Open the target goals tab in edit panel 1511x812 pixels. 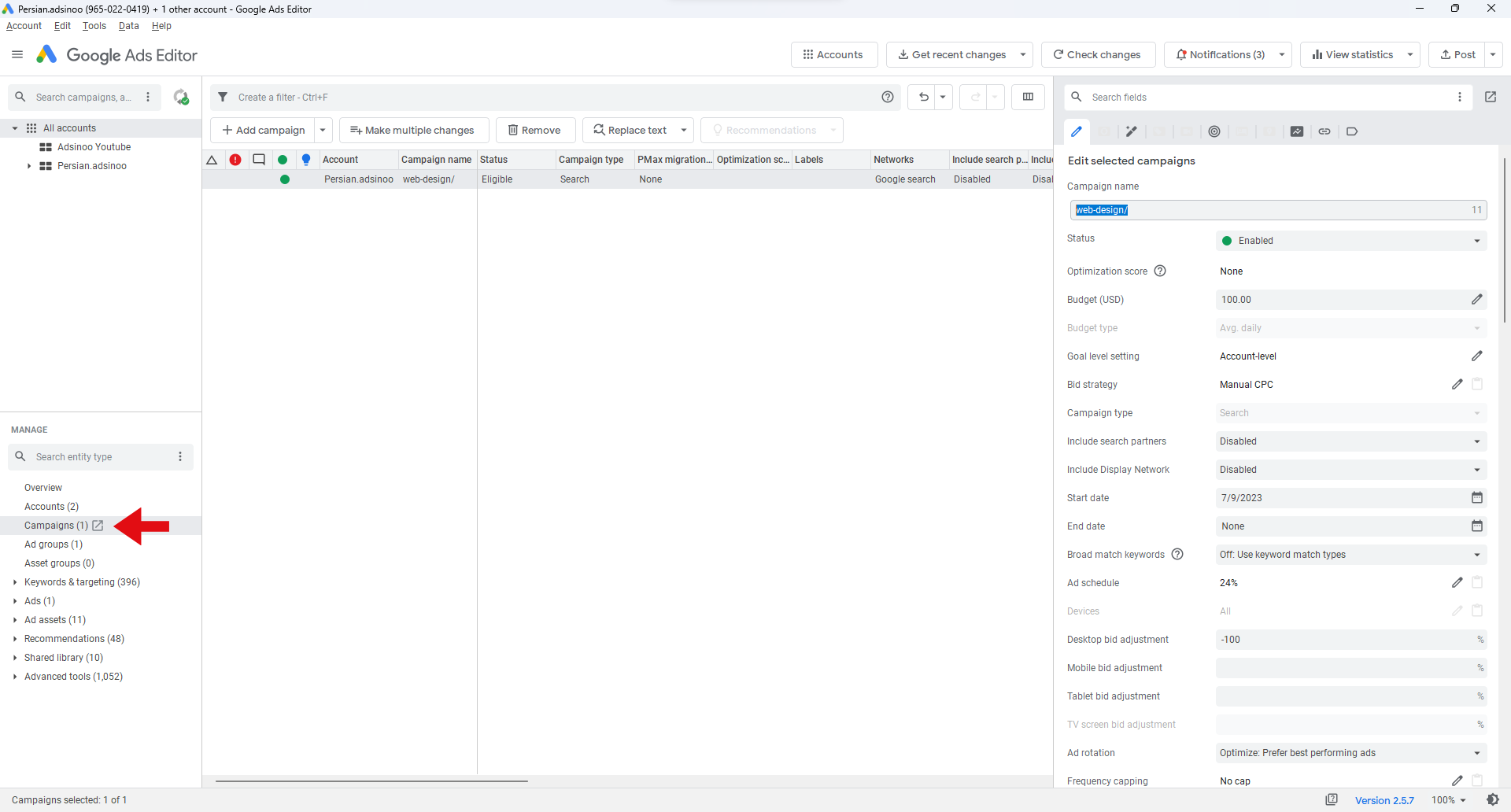click(1214, 131)
